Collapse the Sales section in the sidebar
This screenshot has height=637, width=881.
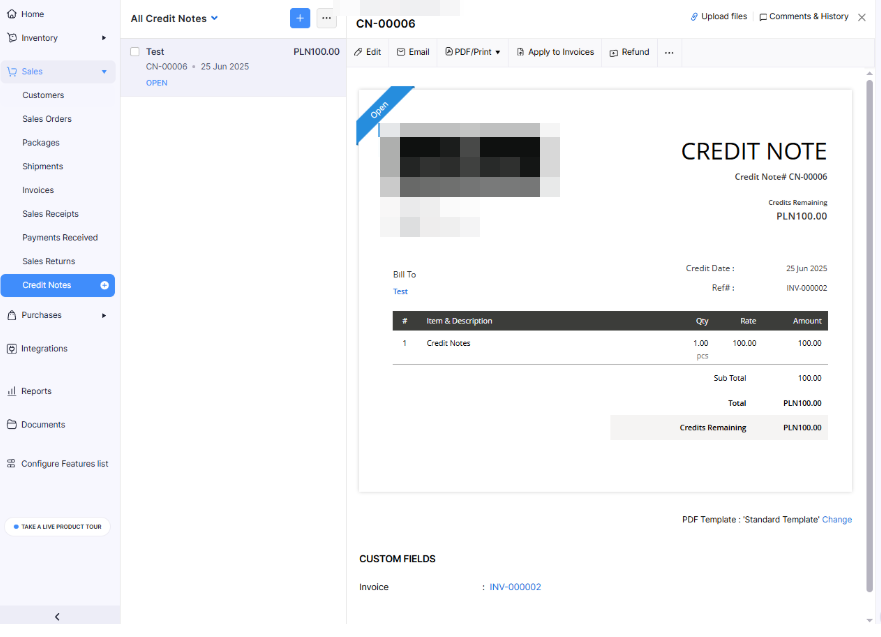(104, 71)
